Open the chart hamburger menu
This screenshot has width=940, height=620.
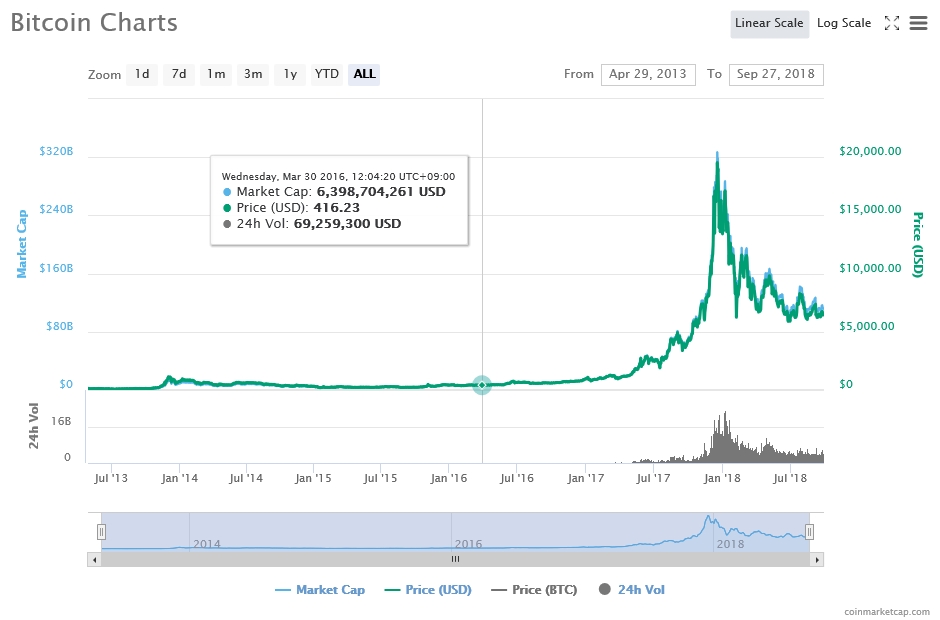(918, 24)
